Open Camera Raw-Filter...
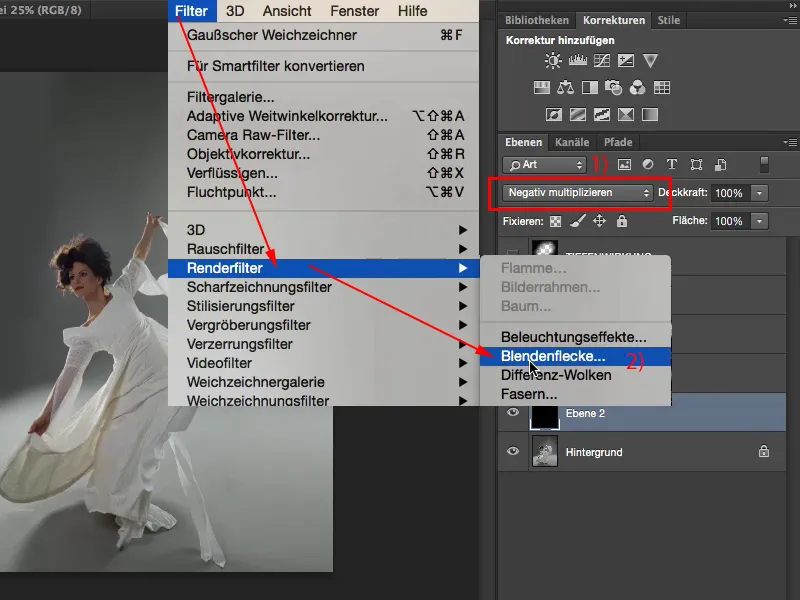This screenshot has width=800, height=600. [x=323, y=135]
